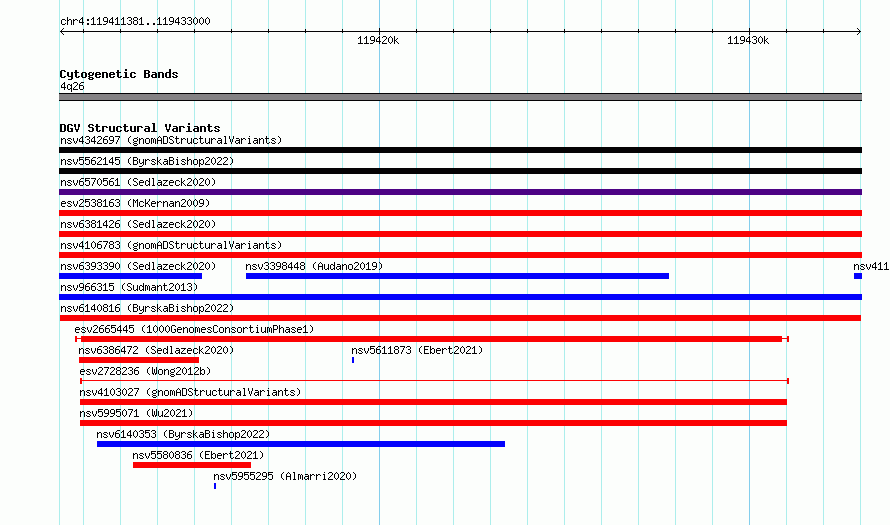Click the nsv4342697 gnomADStructuralVariants black bar
The height and width of the screenshot is (525, 890).
(x=460, y=150)
